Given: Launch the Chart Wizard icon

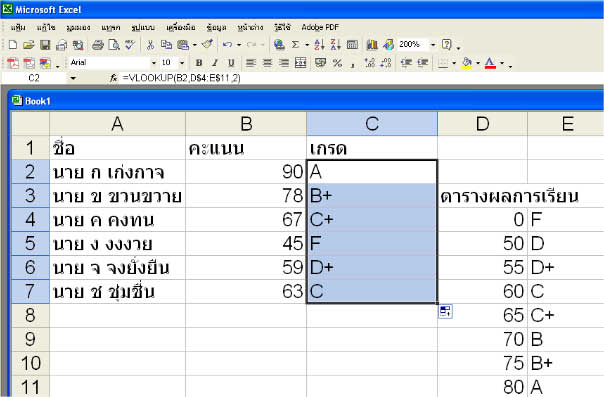Looking at the screenshot, I should coord(372,45).
